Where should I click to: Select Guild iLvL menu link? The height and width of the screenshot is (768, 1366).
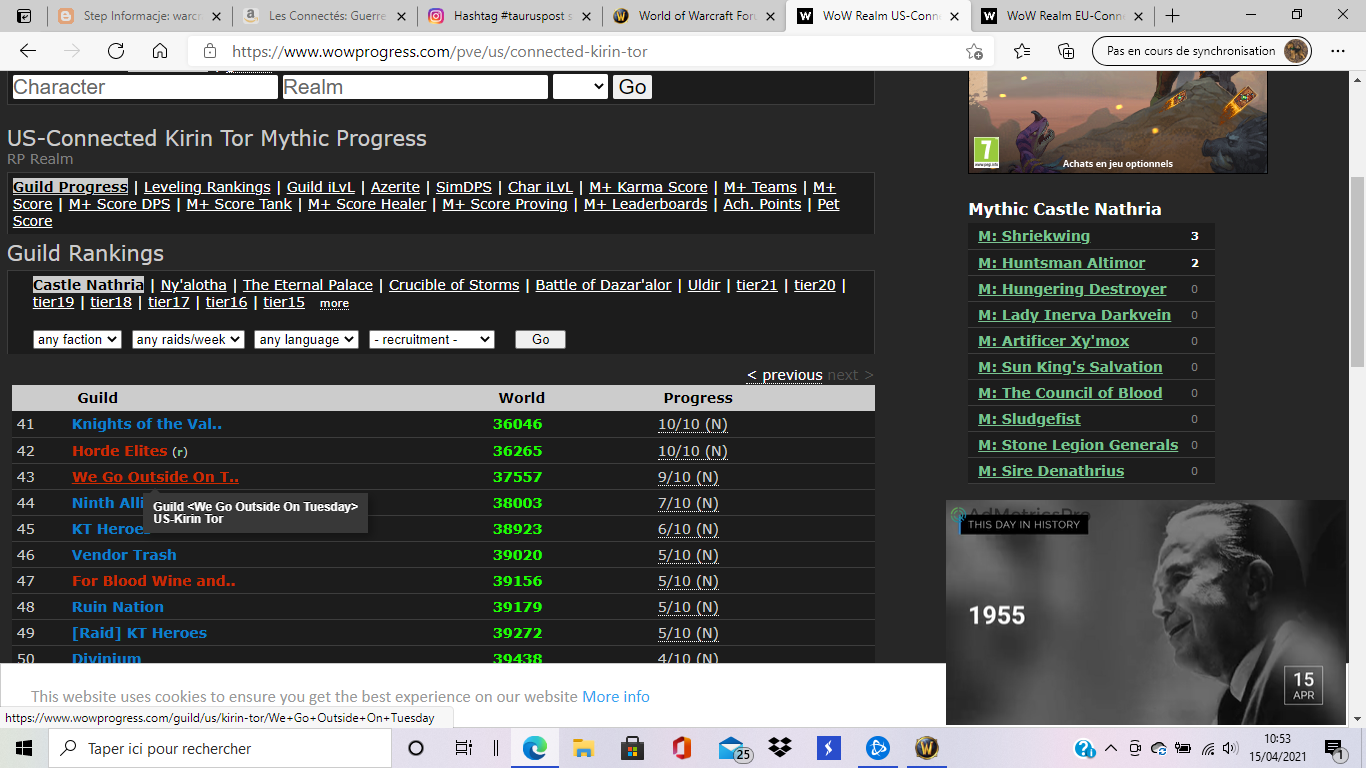tap(321, 187)
